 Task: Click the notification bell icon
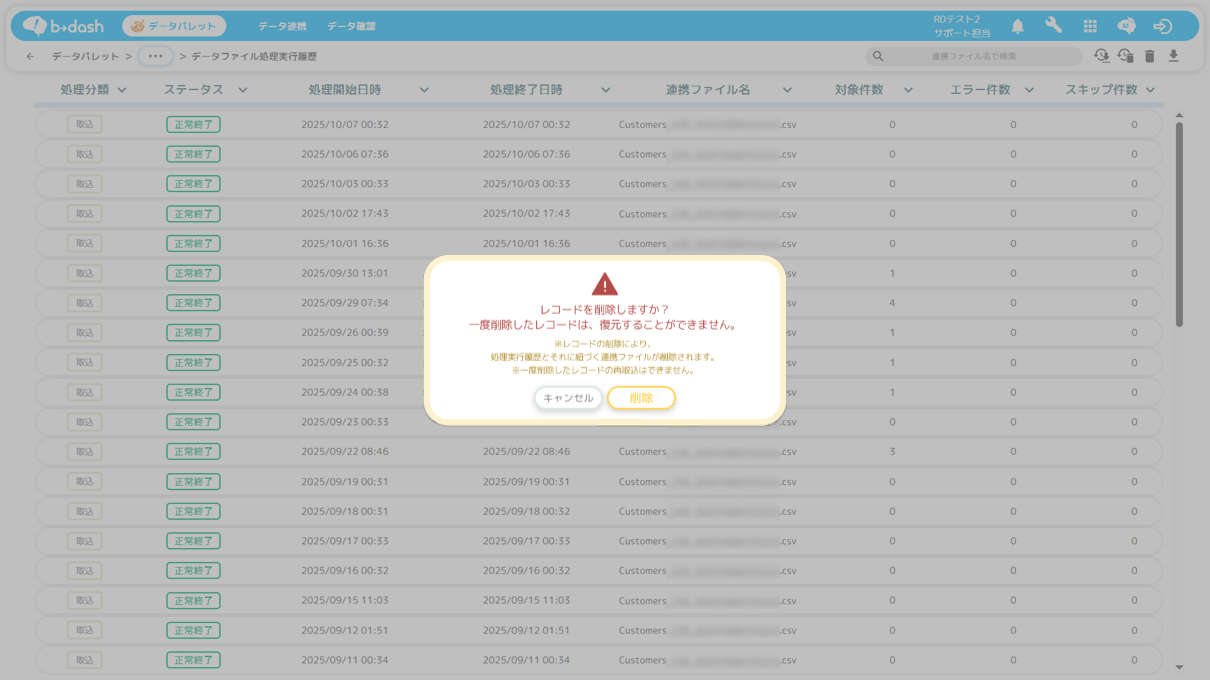coord(1017,27)
